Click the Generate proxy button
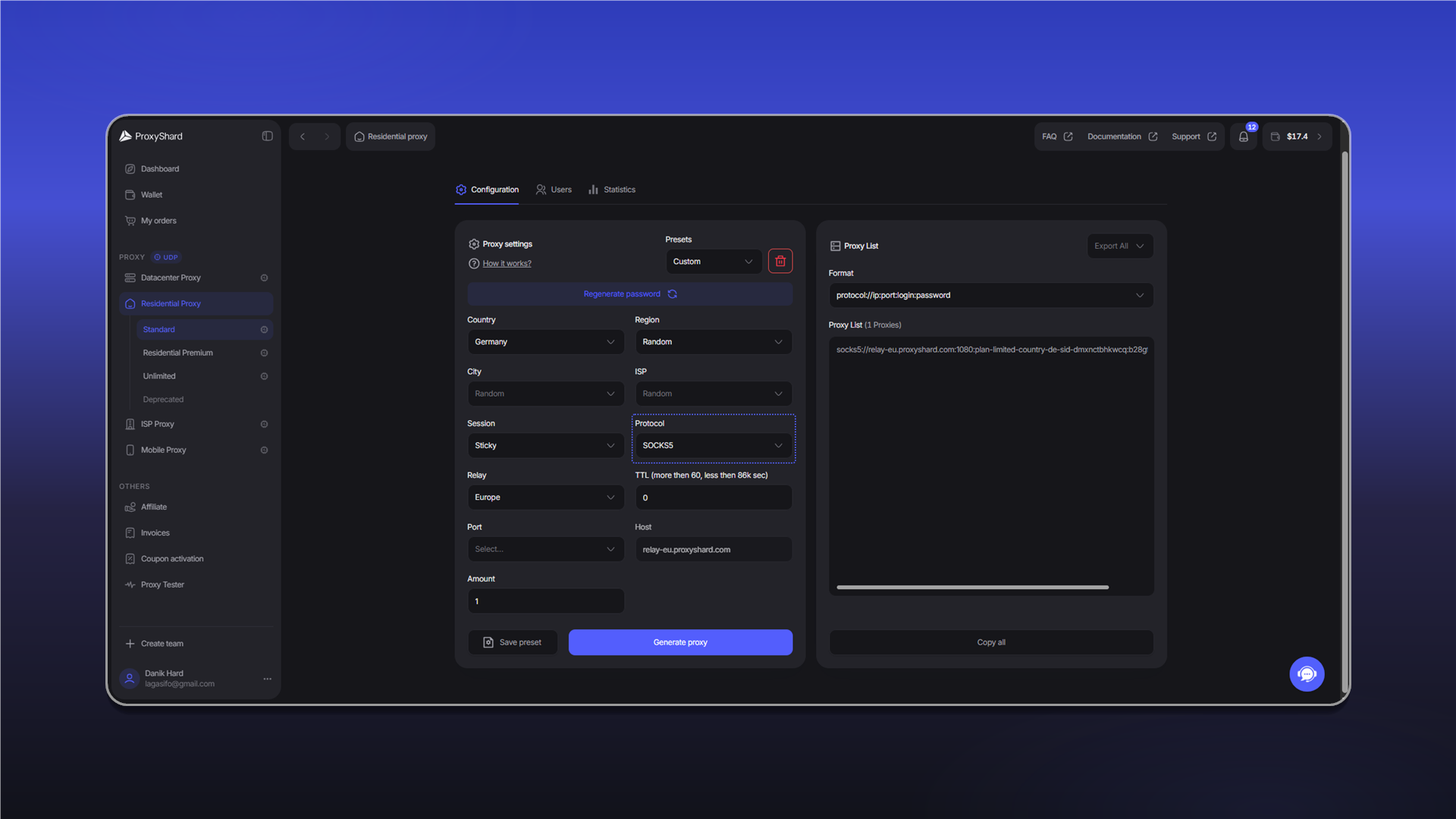1456x819 pixels. 680,642
